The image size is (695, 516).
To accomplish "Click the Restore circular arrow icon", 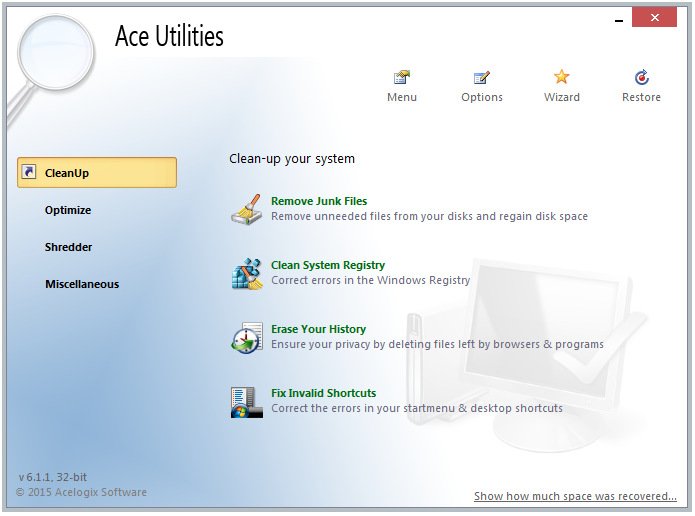I will click(641, 78).
